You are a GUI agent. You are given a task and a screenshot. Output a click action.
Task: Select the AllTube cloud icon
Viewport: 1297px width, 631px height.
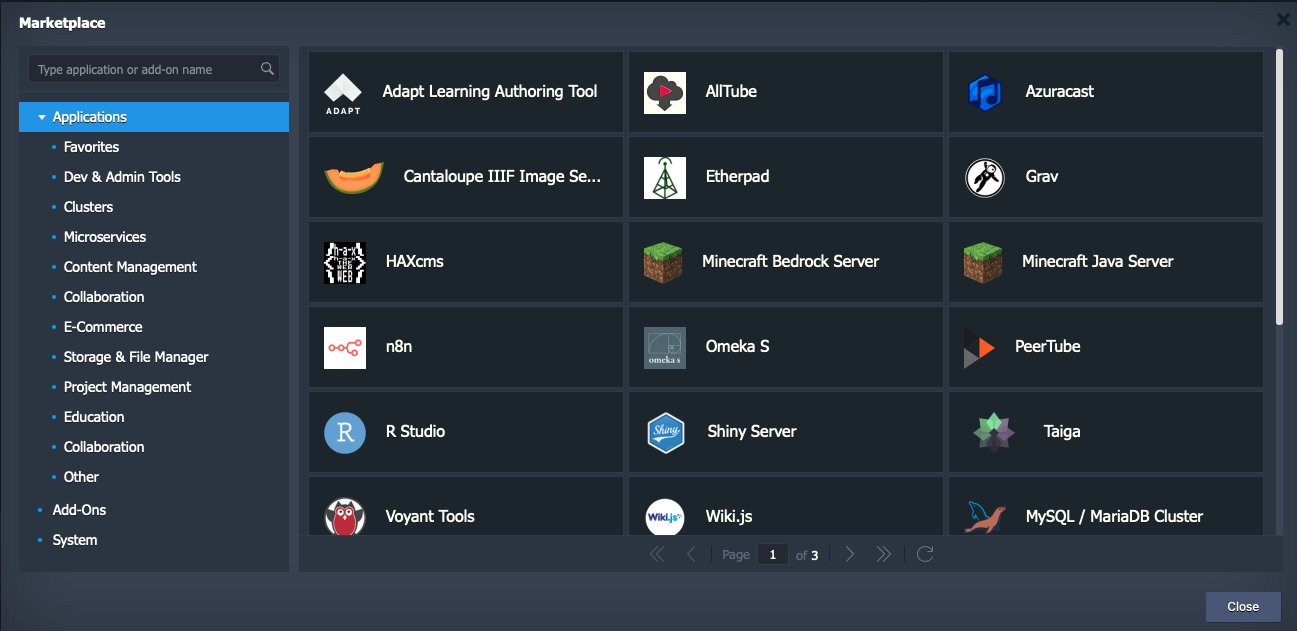665,92
